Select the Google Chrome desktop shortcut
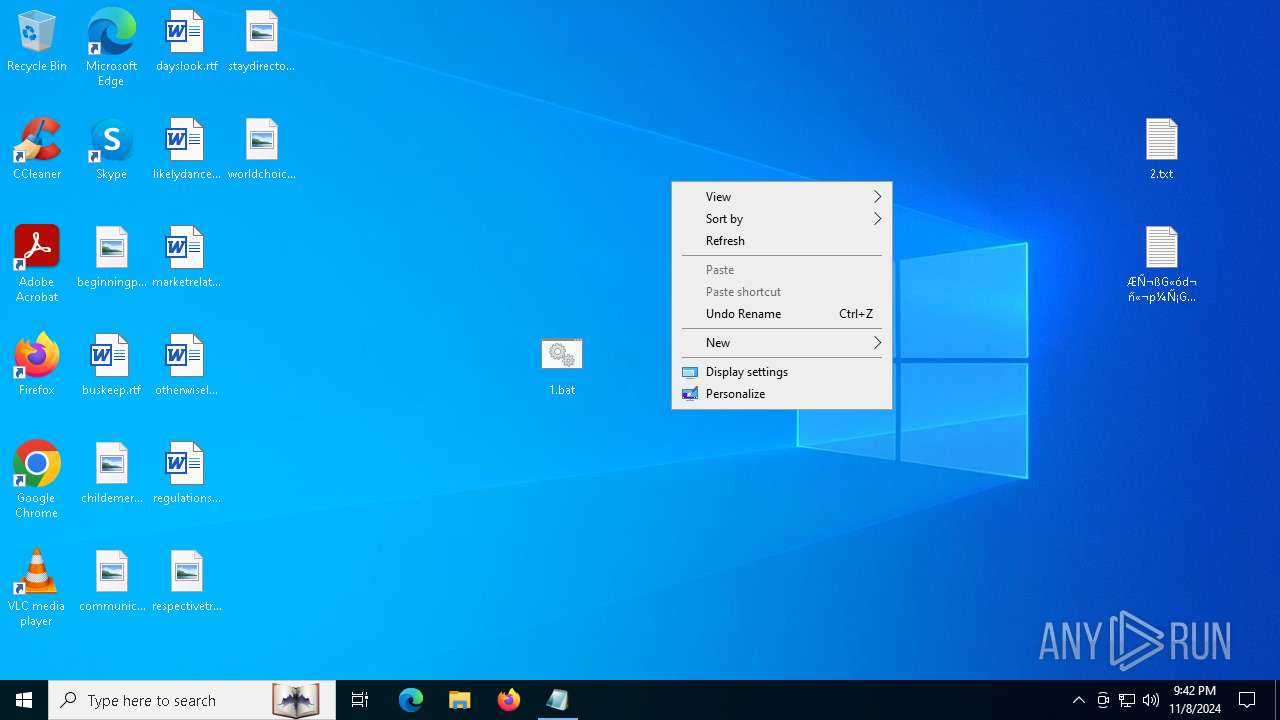 pyautogui.click(x=37, y=480)
